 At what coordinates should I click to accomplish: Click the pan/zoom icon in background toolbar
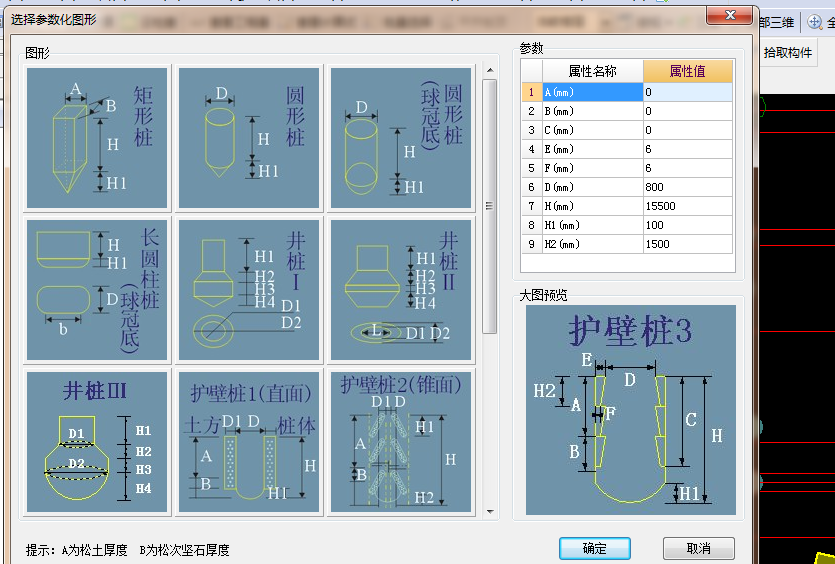[x=814, y=22]
